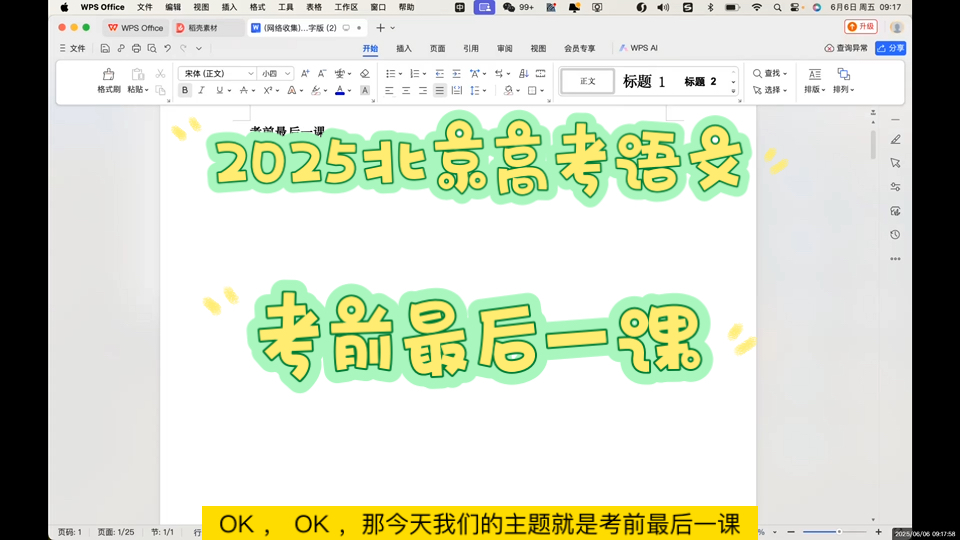Apply the blue font color
The image size is (960, 540).
340,91
